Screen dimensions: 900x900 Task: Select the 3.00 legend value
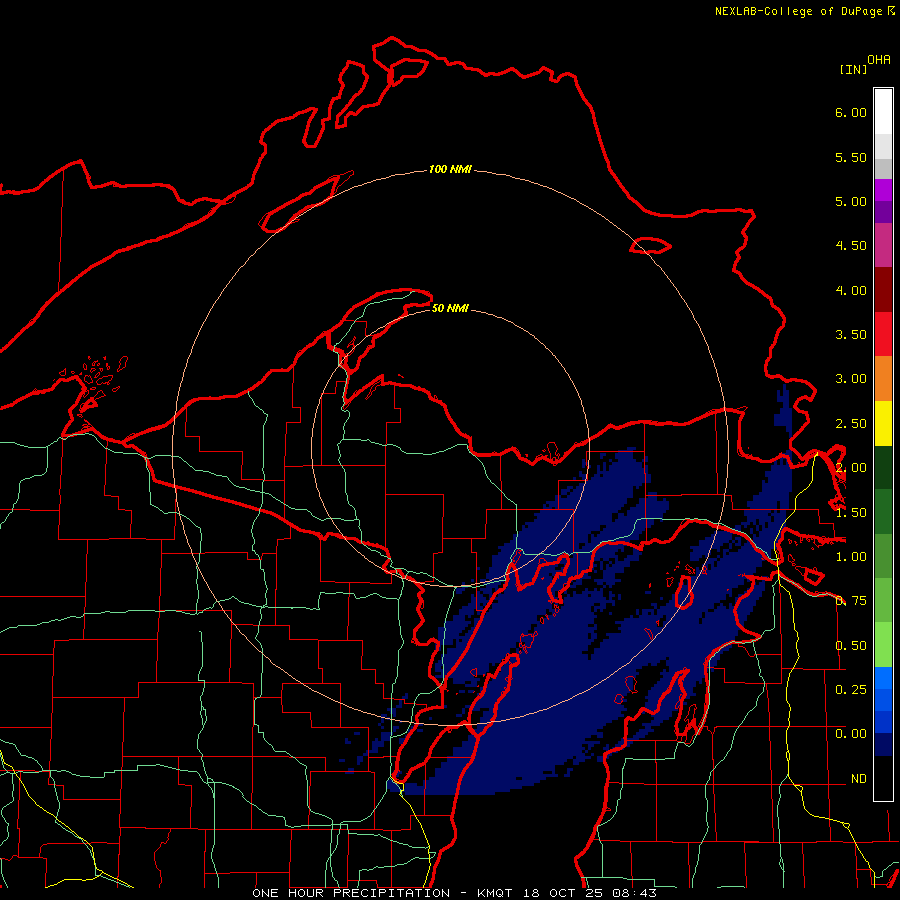[851, 379]
